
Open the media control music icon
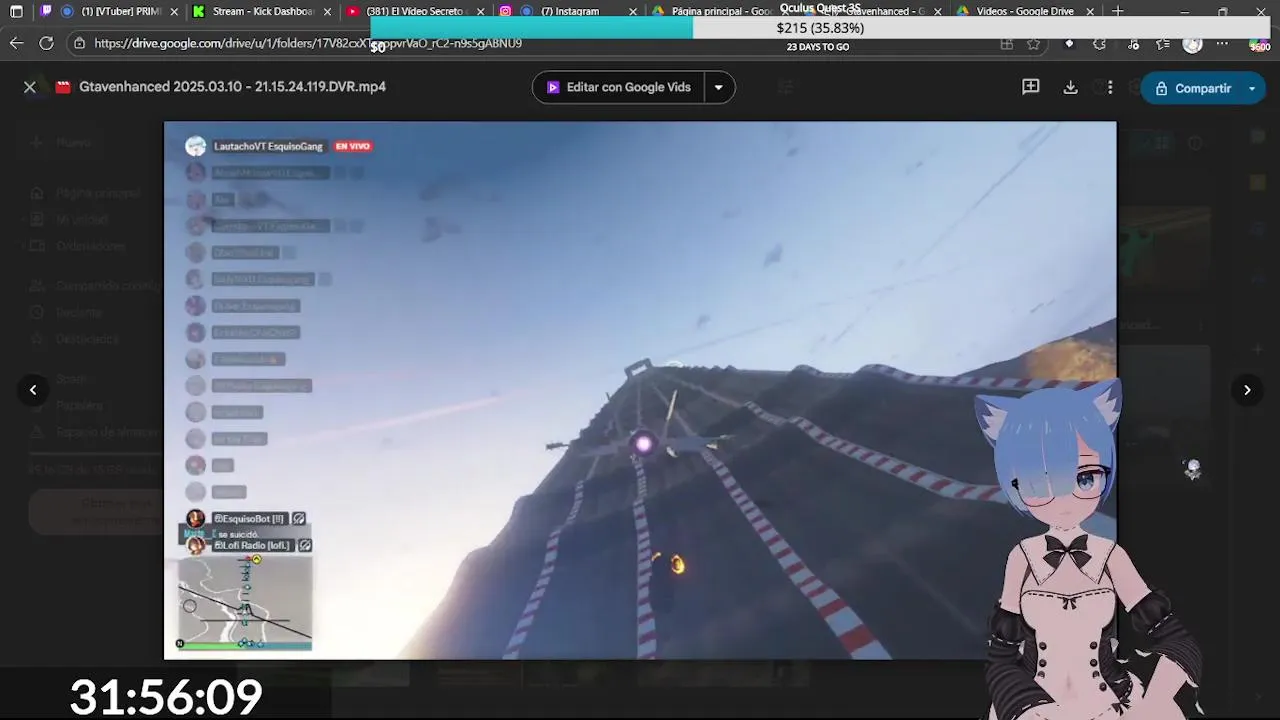click(1133, 44)
